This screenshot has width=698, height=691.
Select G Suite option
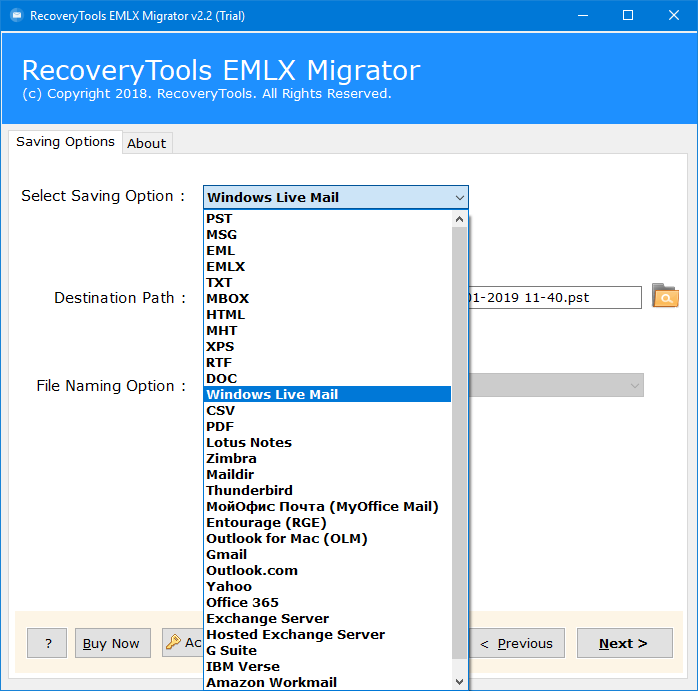[x=327, y=651]
